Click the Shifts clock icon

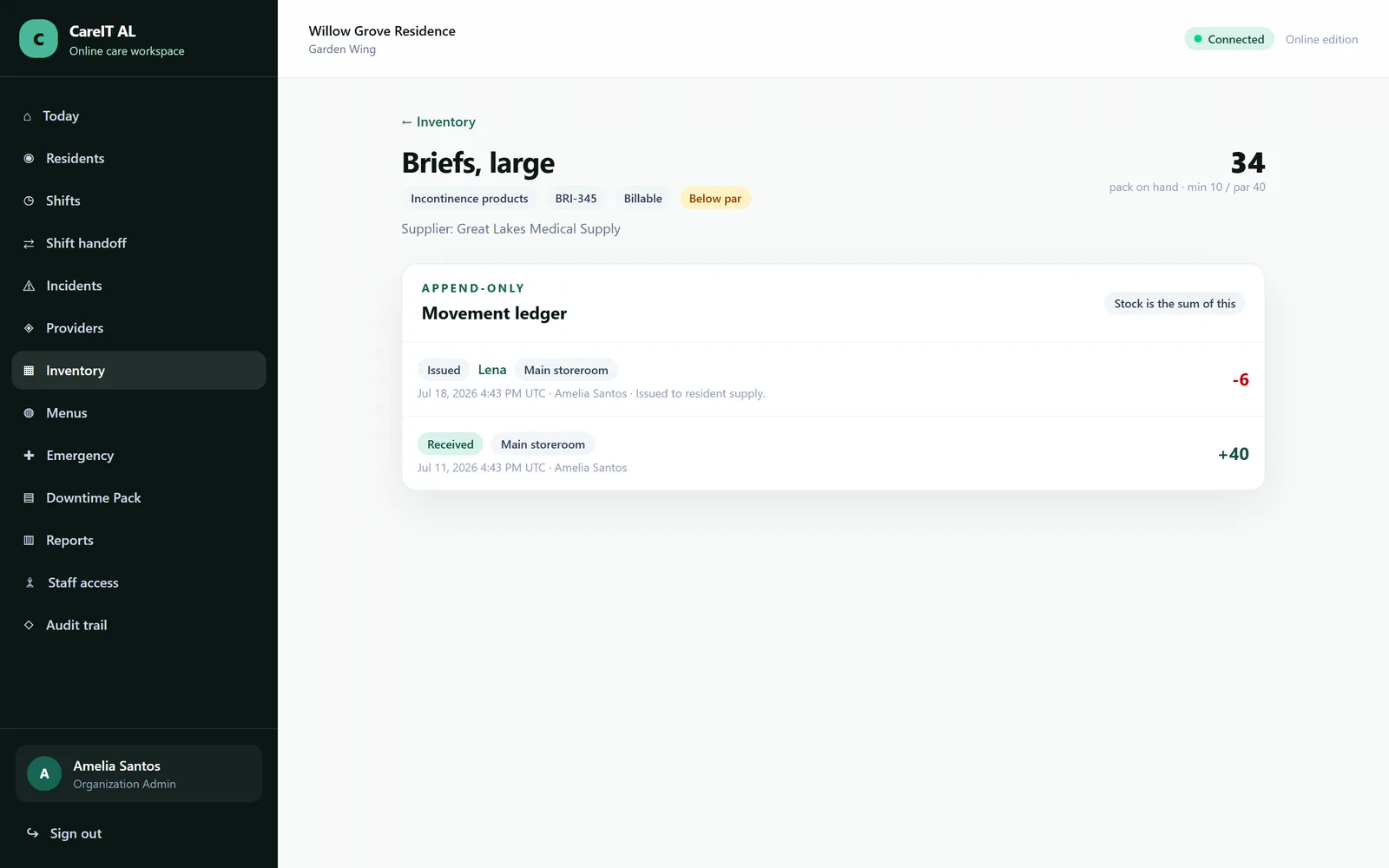click(29, 201)
